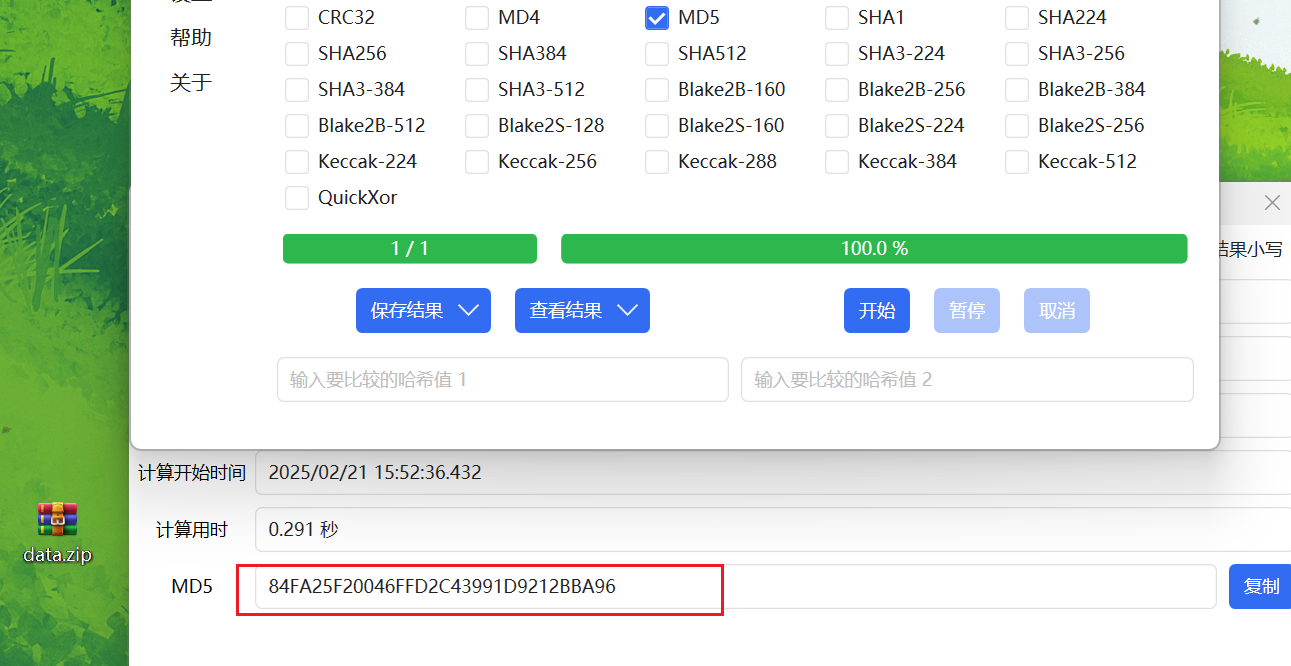Enable the Blake2B-512 checkbox
Image resolution: width=1291 pixels, height=666 pixels.
pyautogui.click(x=297, y=126)
